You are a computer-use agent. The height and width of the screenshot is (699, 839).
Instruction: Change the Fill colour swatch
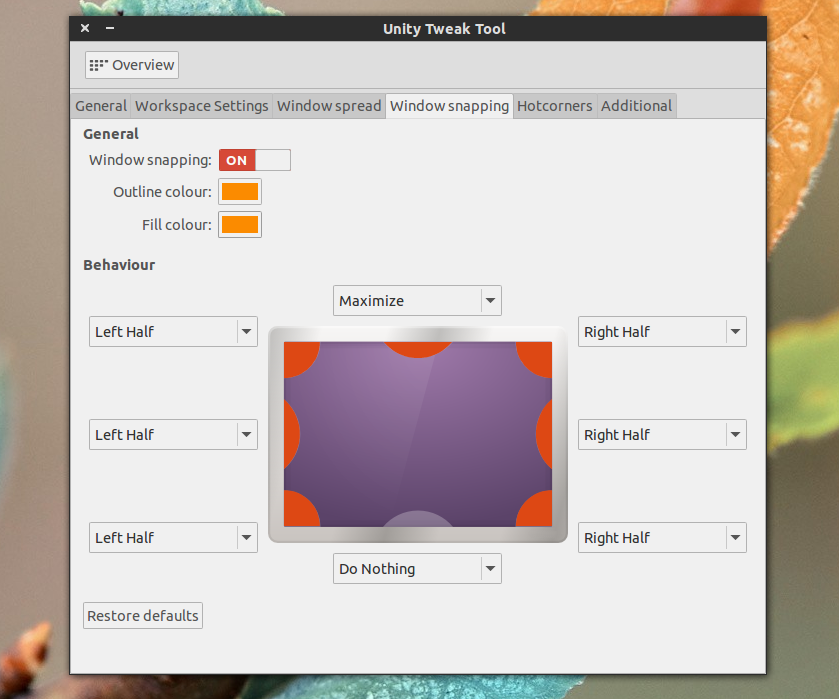click(x=239, y=224)
